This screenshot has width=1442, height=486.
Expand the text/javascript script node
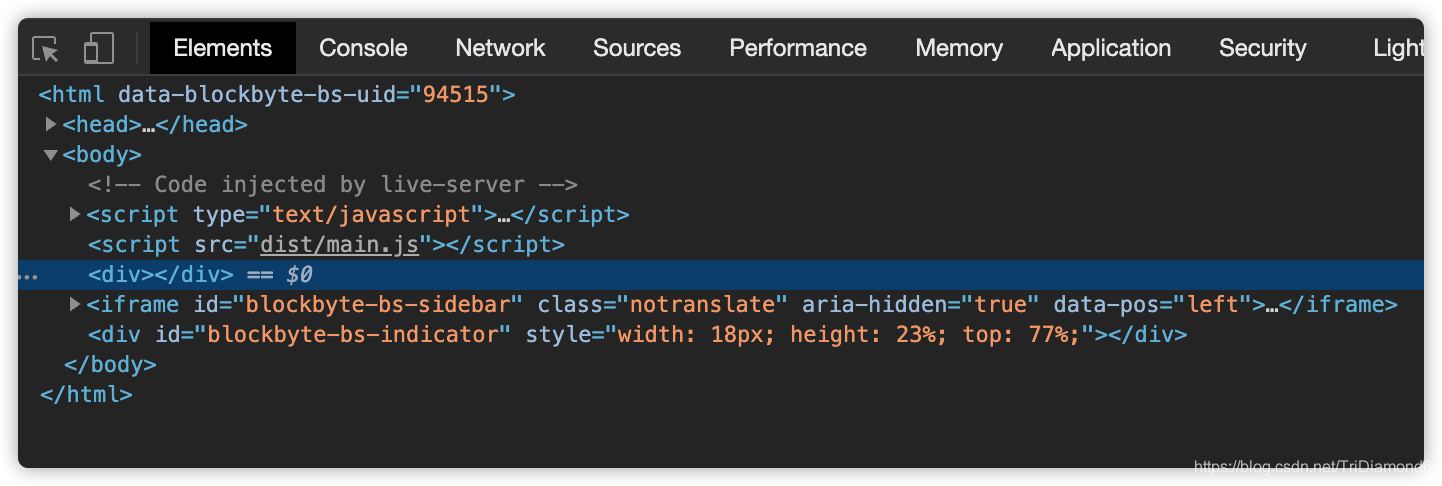(x=75, y=215)
